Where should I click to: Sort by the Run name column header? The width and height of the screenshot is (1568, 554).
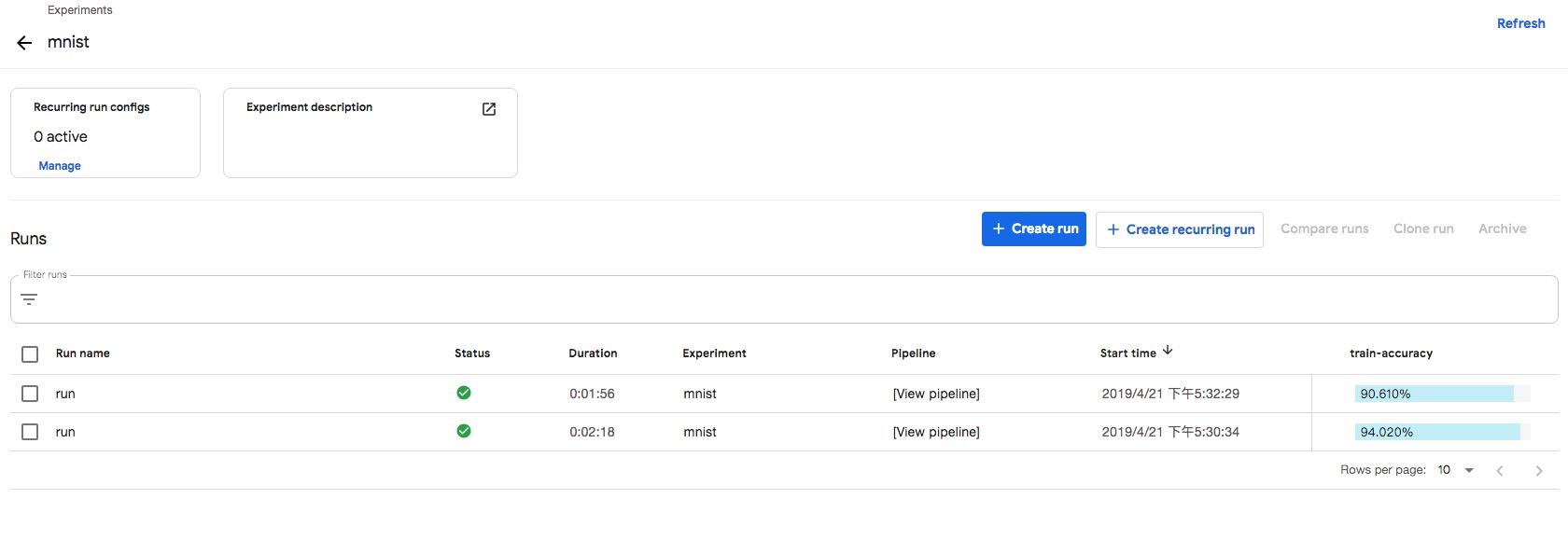[83, 353]
